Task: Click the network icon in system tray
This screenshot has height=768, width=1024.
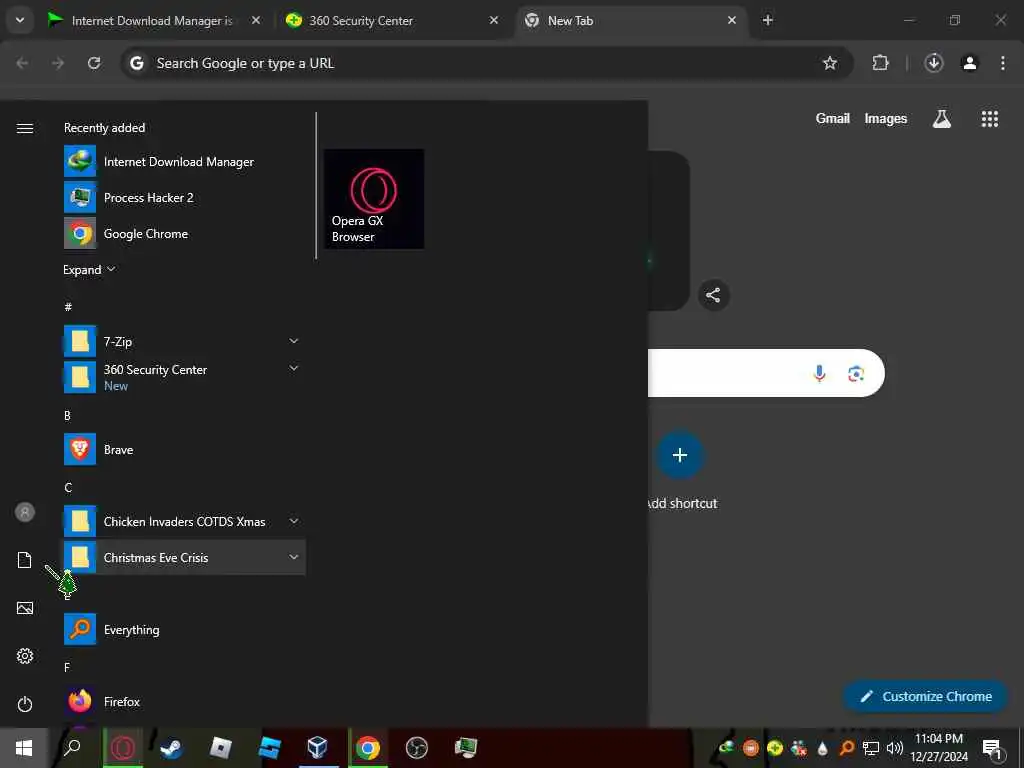Action: pyautogui.click(x=871, y=748)
